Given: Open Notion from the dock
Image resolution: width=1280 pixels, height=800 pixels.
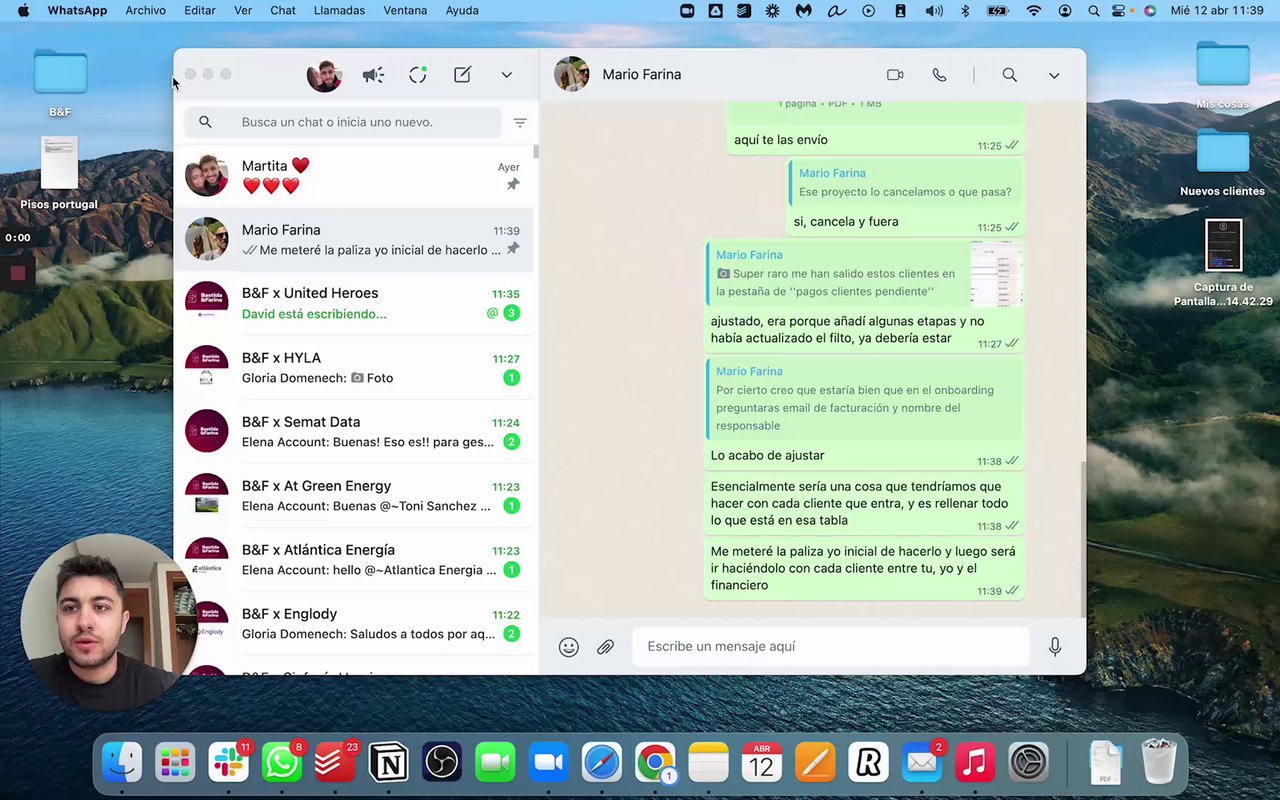Looking at the screenshot, I should point(389,763).
